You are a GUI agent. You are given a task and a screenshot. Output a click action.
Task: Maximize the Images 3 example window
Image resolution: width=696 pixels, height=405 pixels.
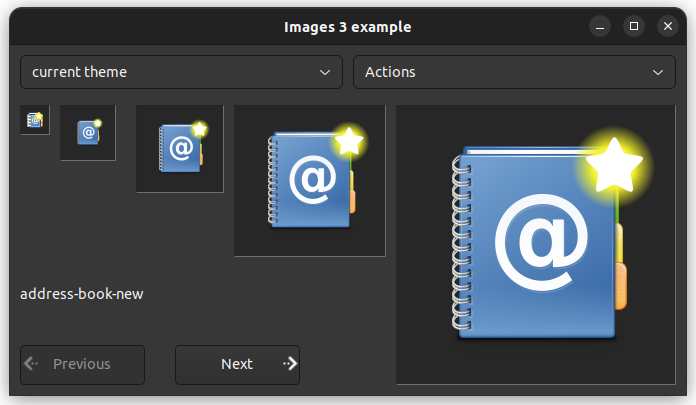point(633,27)
